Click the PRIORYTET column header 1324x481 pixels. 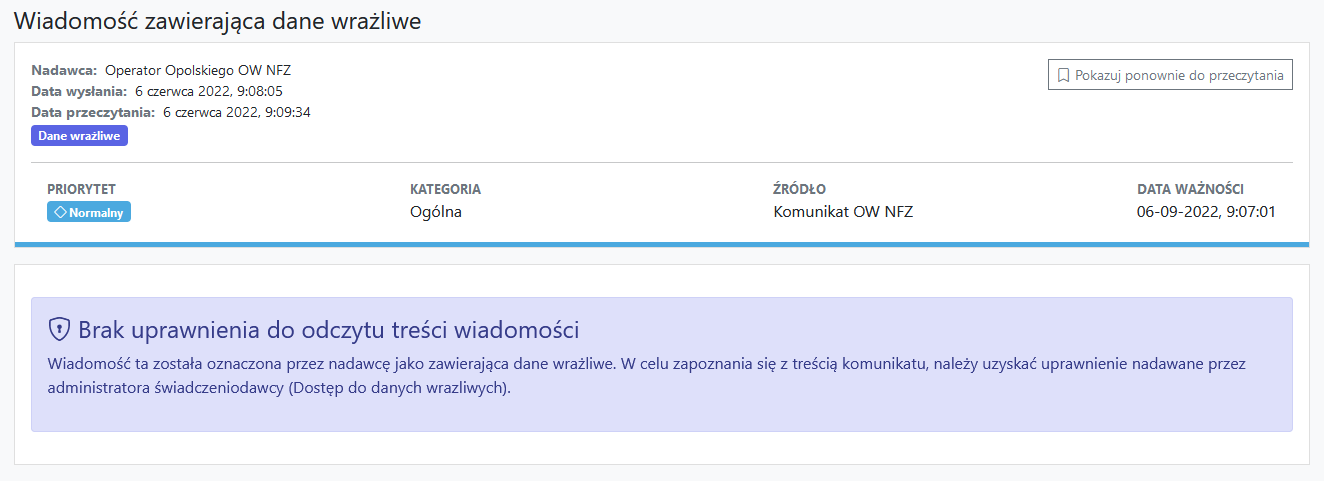[x=81, y=189]
